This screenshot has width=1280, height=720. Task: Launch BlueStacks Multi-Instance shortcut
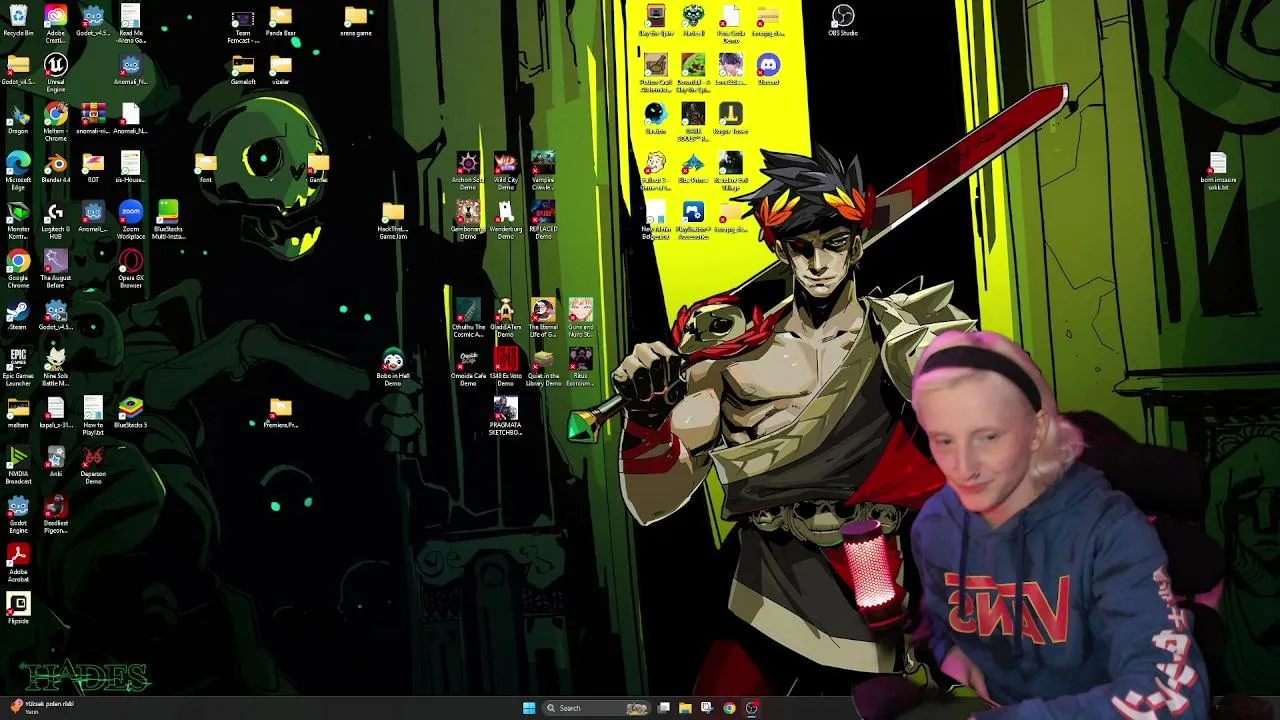168,219
